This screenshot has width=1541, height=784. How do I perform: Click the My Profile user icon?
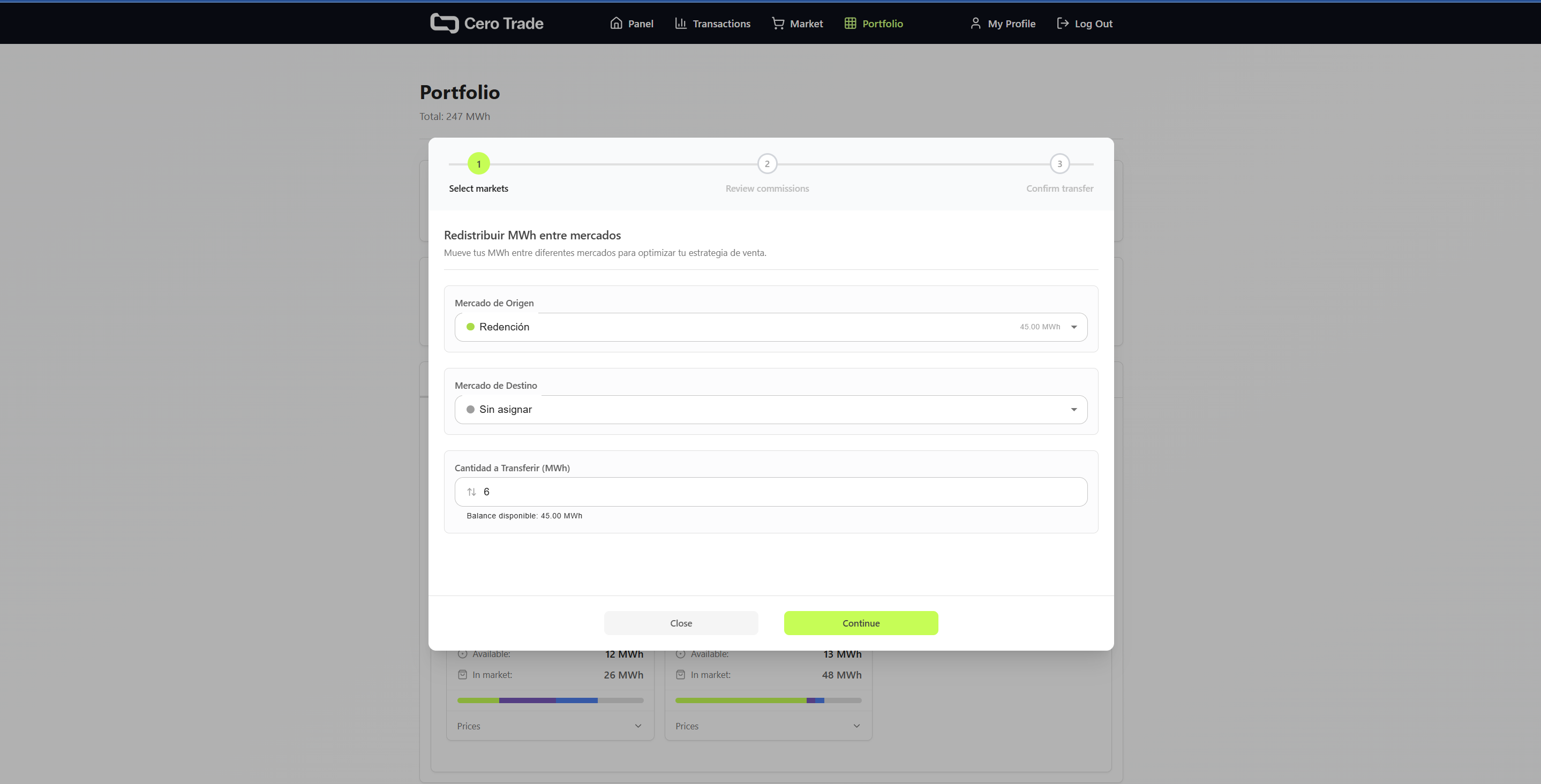click(975, 24)
